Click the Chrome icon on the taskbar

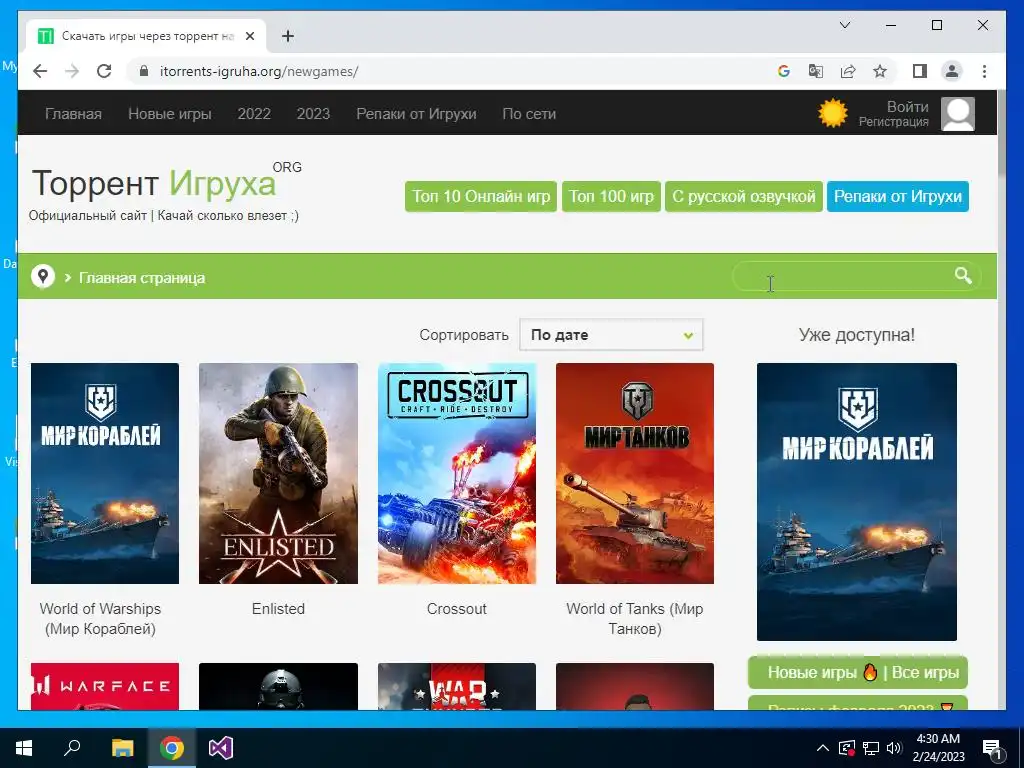coord(172,748)
